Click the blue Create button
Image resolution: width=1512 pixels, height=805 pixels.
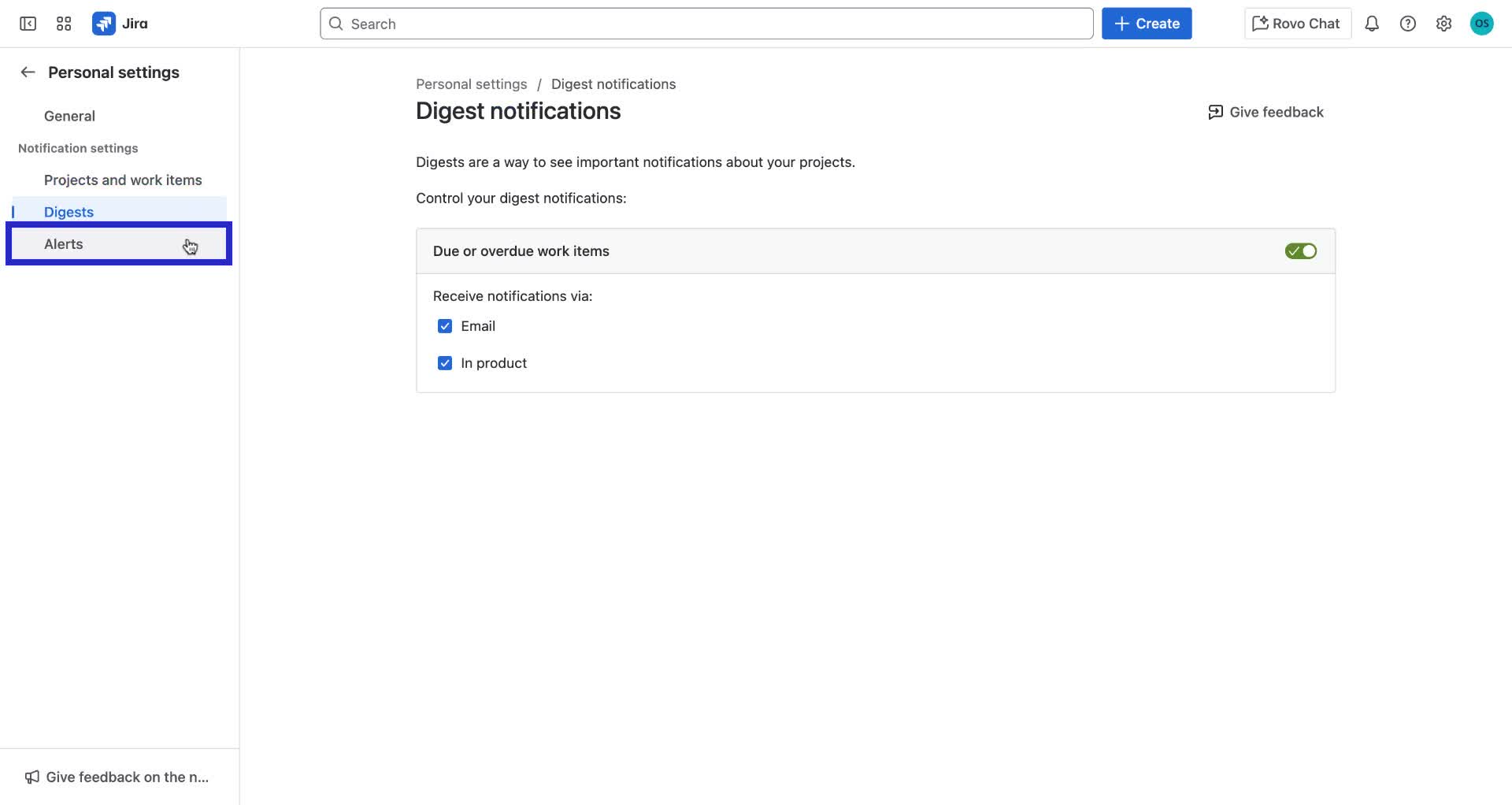tap(1146, 23)
